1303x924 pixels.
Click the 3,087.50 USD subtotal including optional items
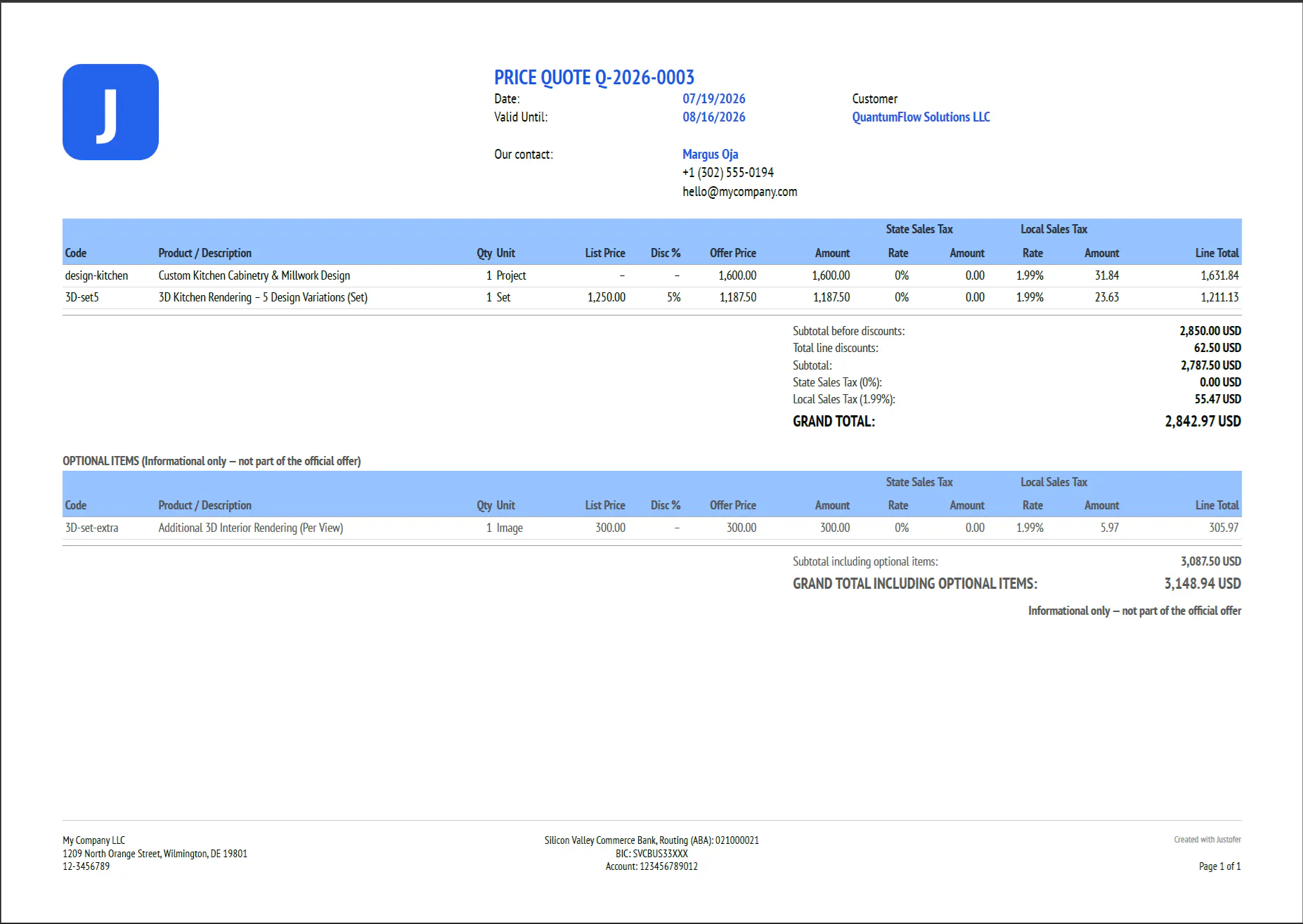[x=1210, y=561]
